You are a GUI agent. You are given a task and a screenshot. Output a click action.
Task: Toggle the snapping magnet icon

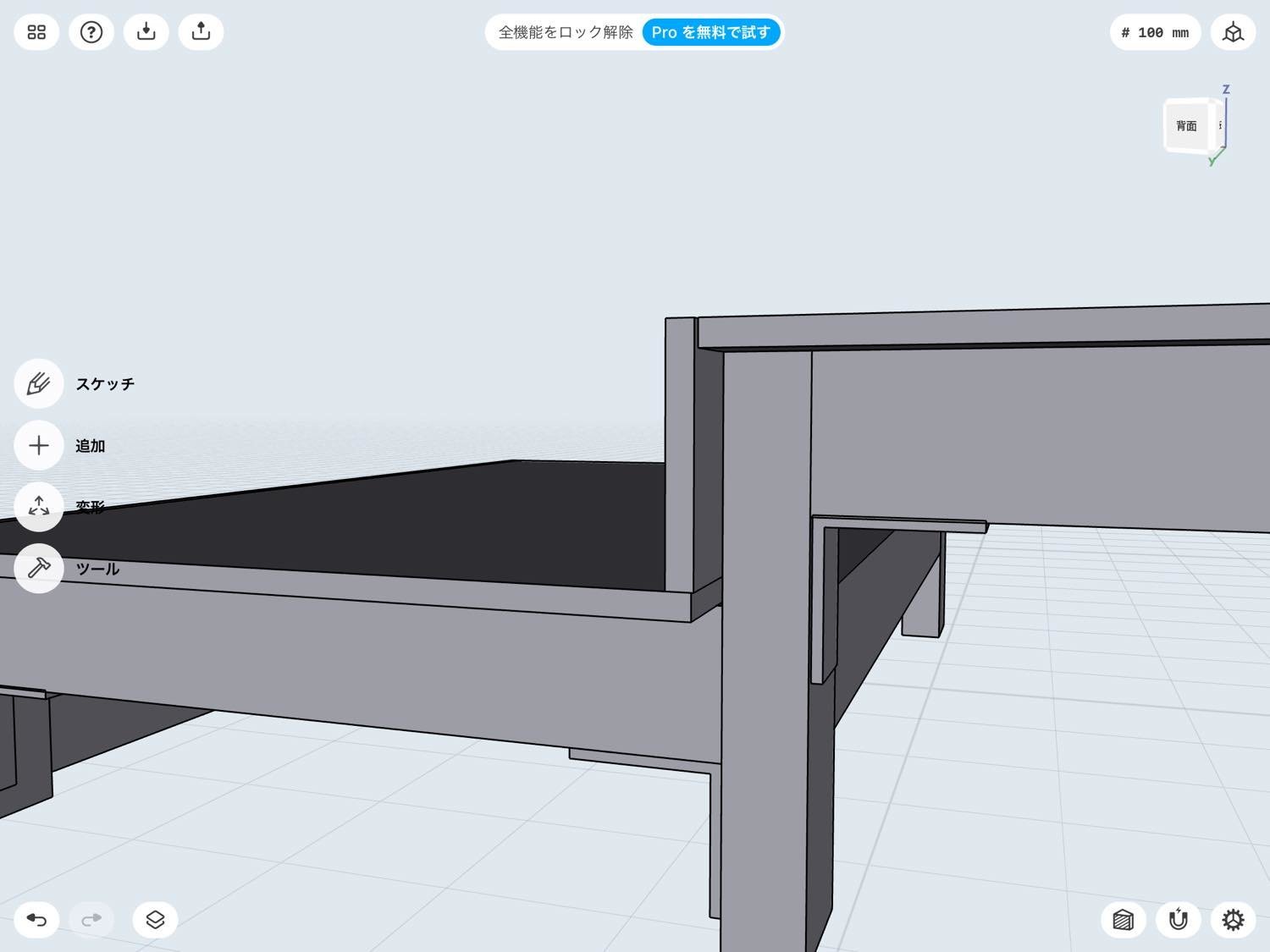pyautogui.click(x=1178, y=920)
